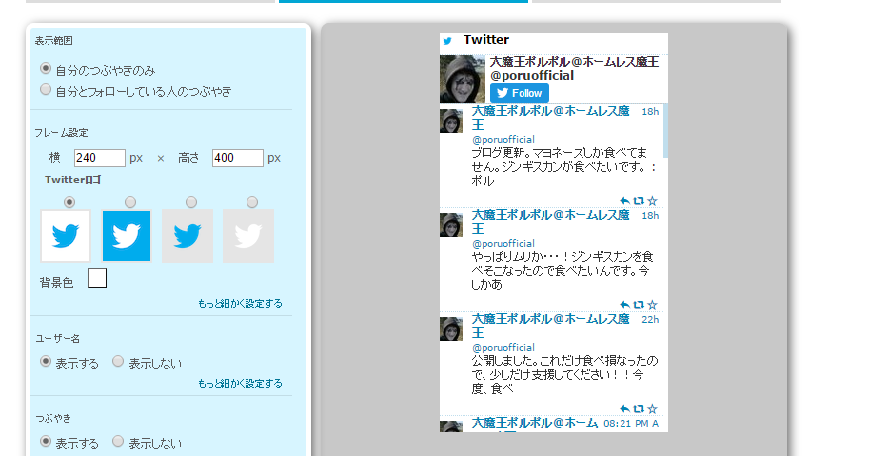The height and width of the screenshot is (456, 871).
Task: Click the widget timeline scrollbar
Action: (665, 131)
